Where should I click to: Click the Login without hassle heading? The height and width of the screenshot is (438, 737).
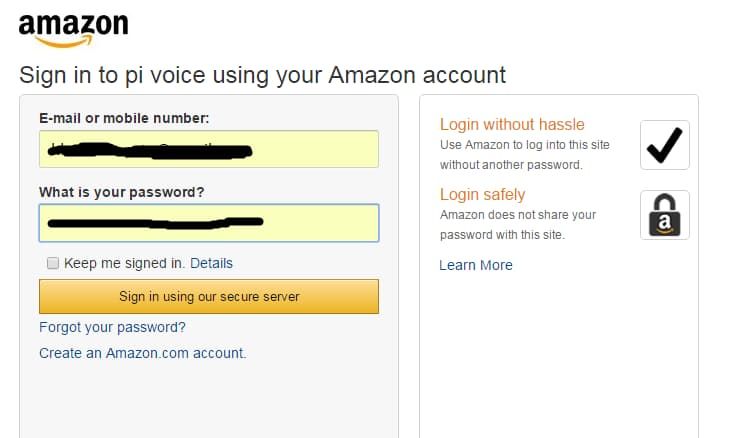tap(512, 125)
